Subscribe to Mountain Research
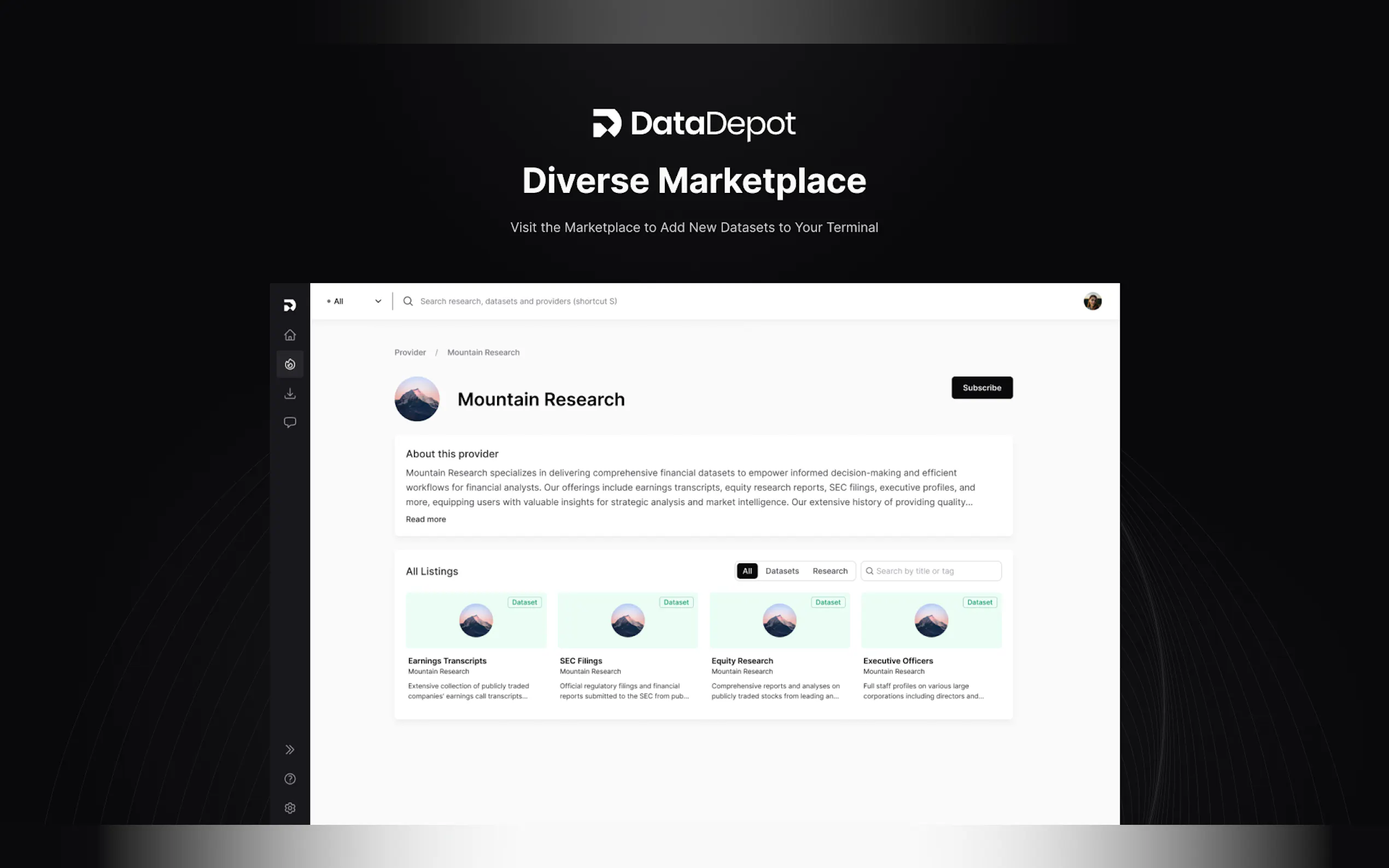Viewport: 1389px width, 868px height. click(x=981, y=388)
